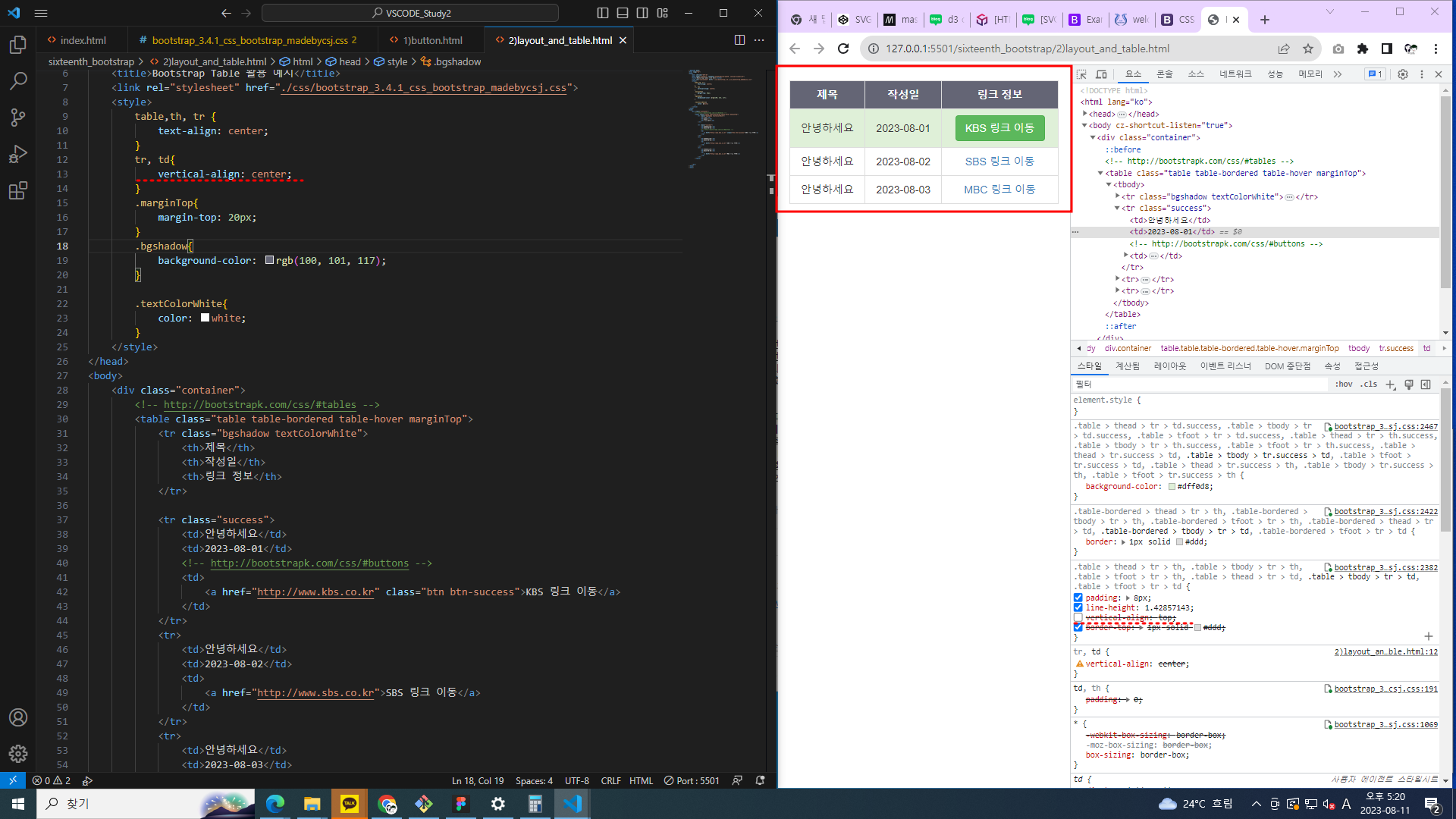The width and height of the screenshot is (1456, 819).
Task: Open Run and Debug panel
Action: point(18,154)
